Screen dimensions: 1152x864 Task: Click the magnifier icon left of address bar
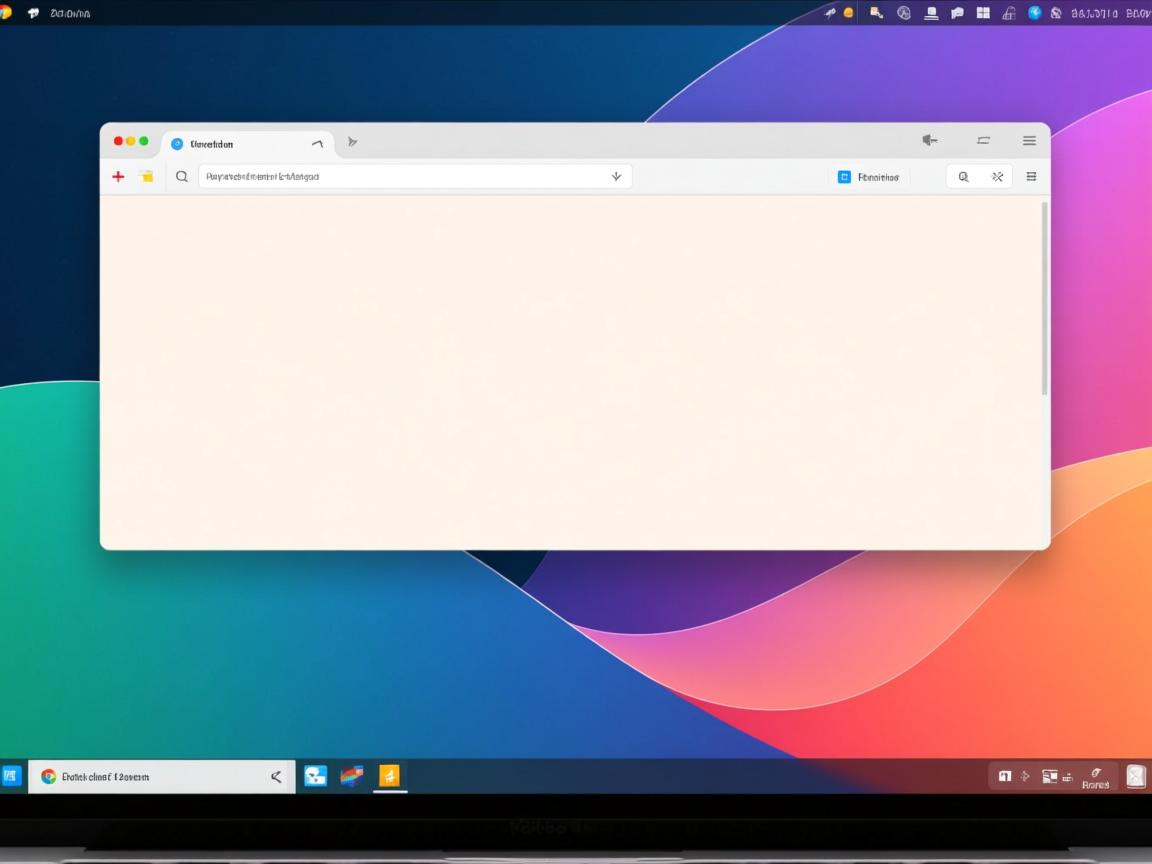coord(182,176)
